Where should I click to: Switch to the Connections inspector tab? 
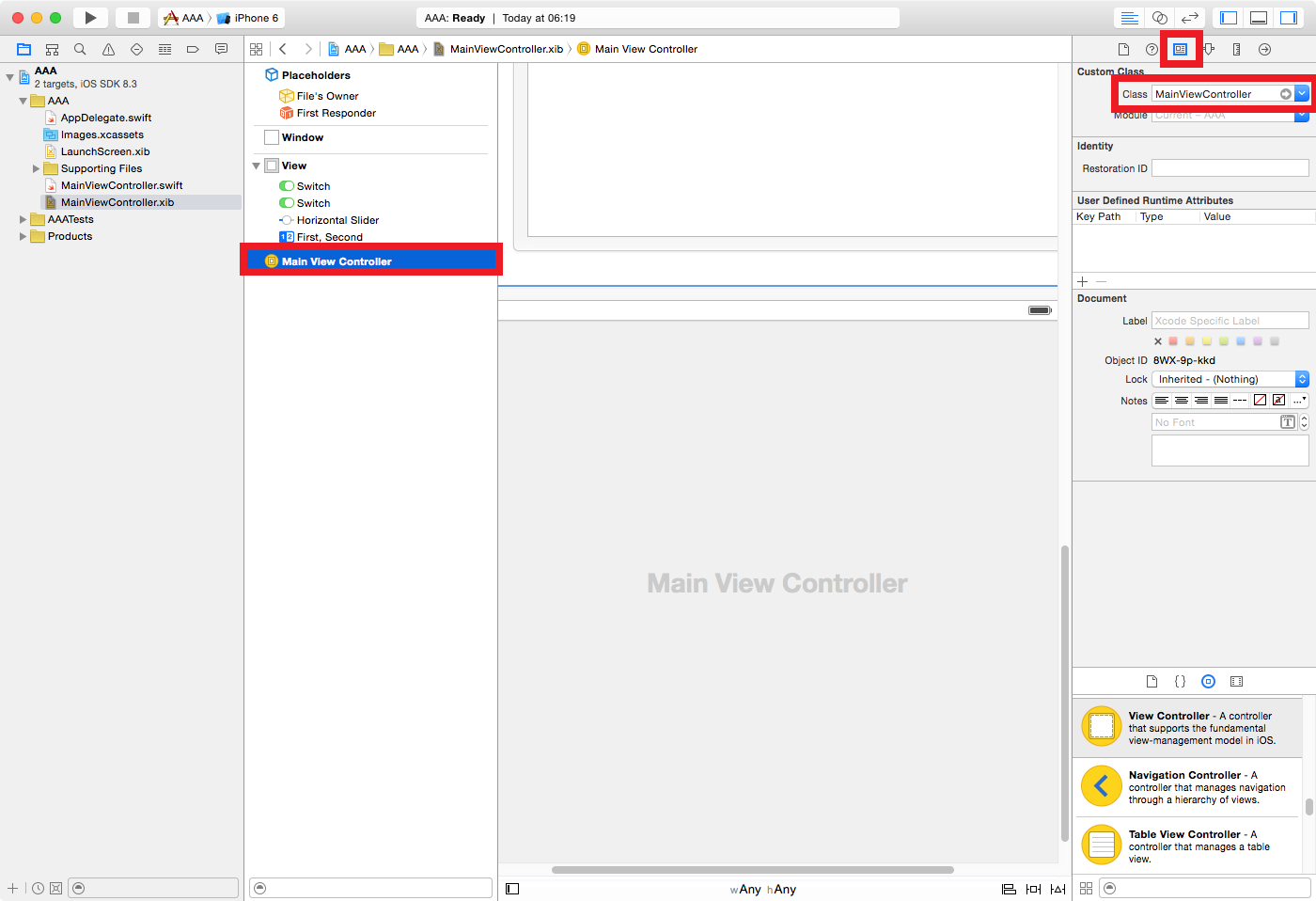tap(1265, 49)
